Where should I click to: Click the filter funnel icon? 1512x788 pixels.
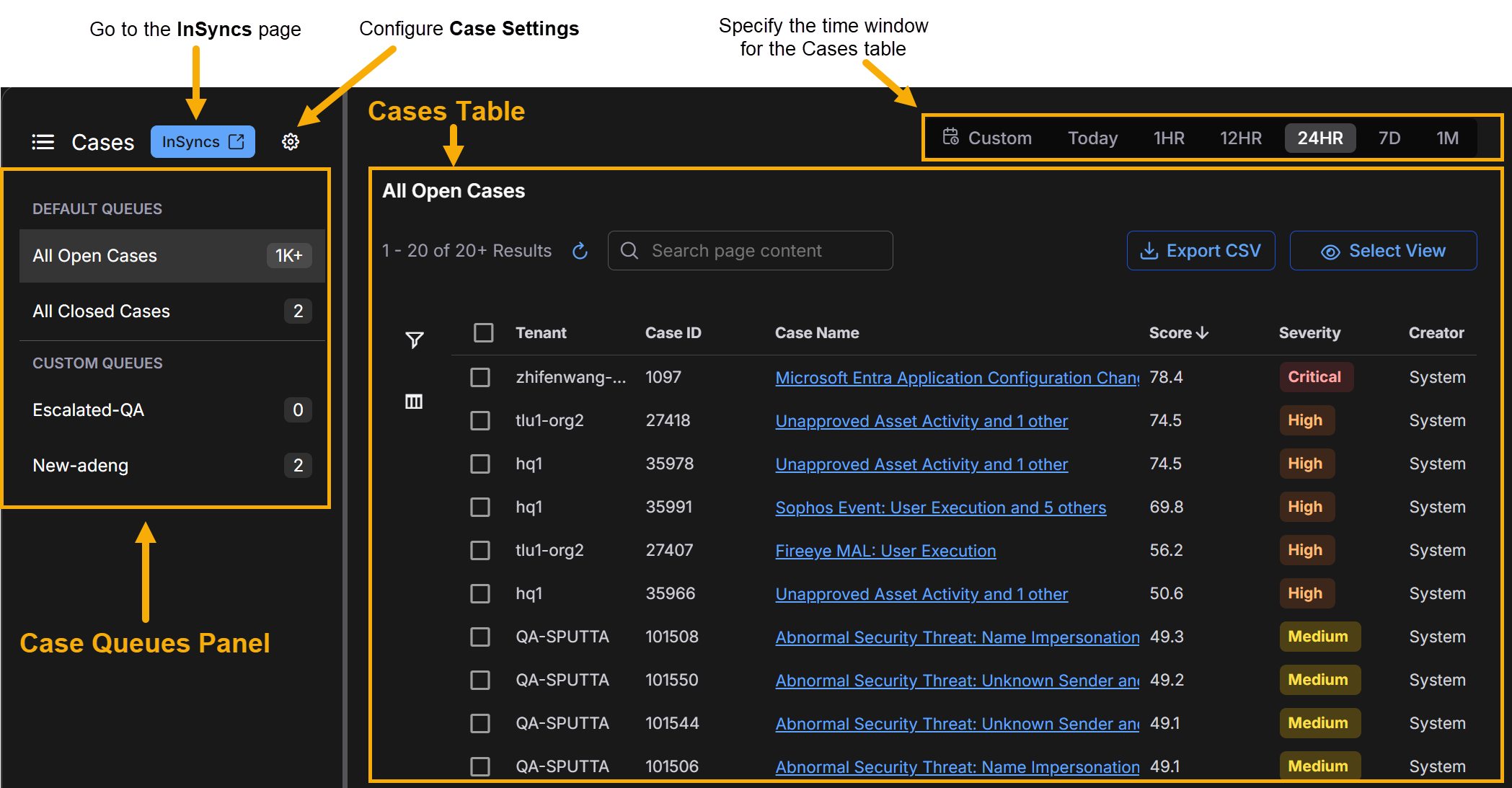[414, 340]
